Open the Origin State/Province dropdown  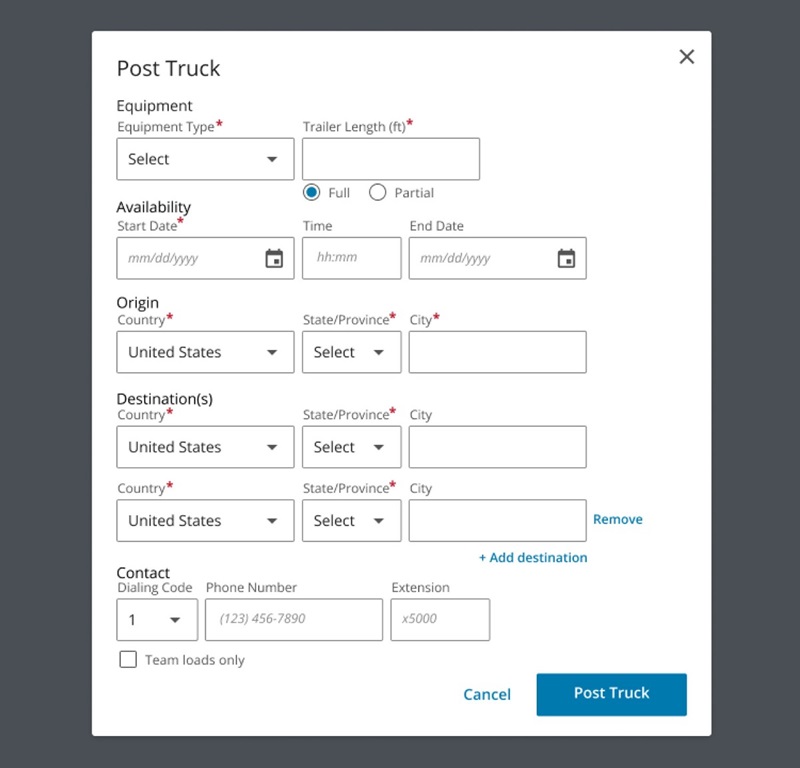point(351,352)
